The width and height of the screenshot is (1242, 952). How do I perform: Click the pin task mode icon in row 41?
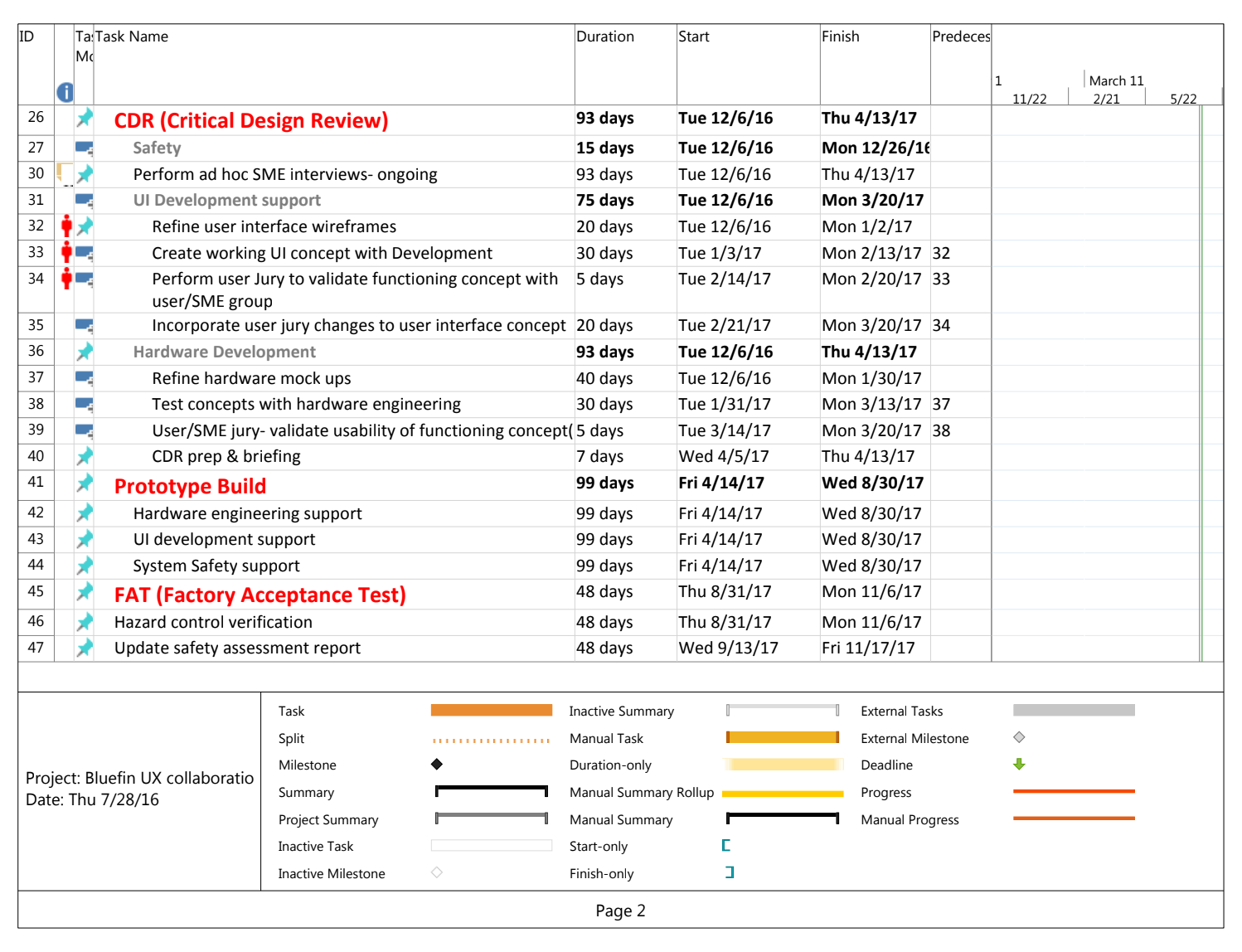[x=85, y=483]
